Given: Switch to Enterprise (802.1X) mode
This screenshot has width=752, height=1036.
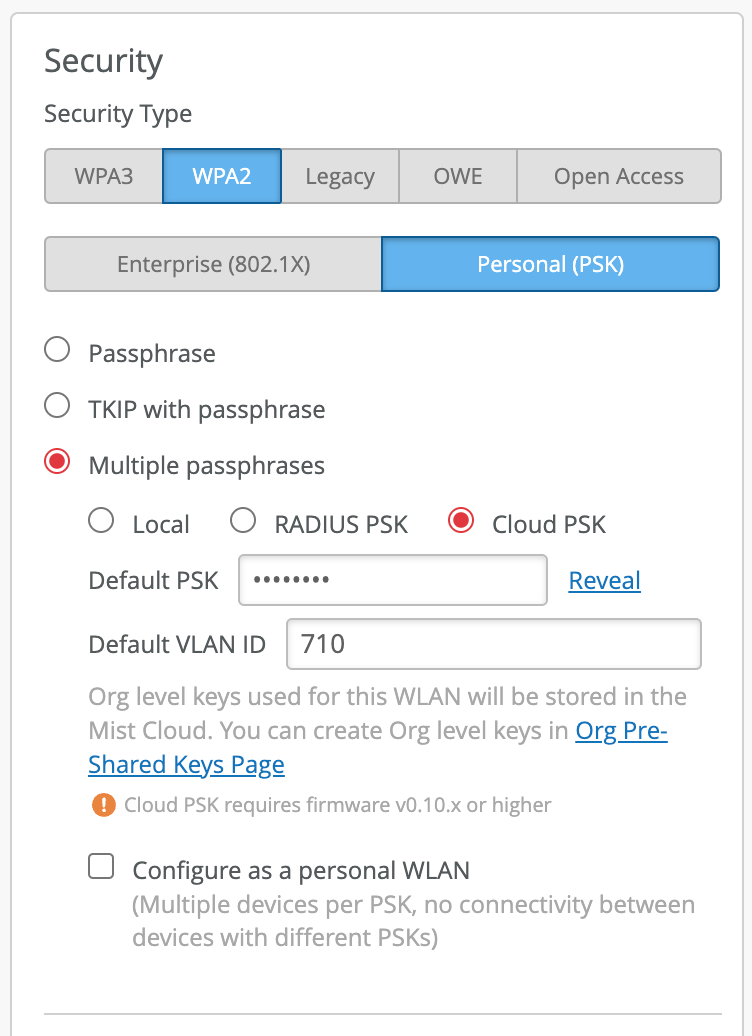Looking at the screenshot, I should 213,264.
